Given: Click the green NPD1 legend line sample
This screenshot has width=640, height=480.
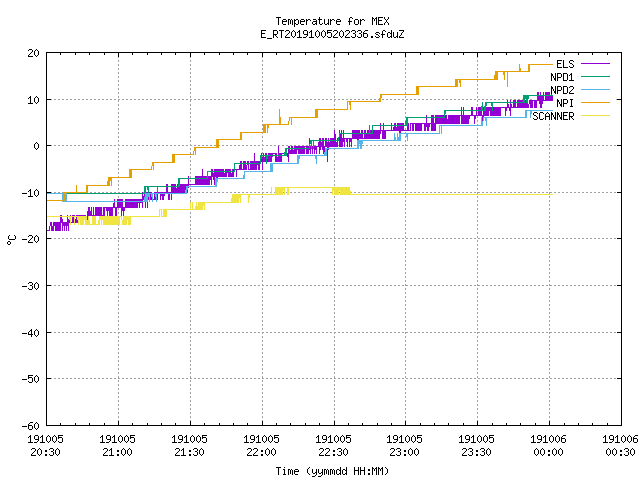Looking at the screenshot, I should point(595,76).
